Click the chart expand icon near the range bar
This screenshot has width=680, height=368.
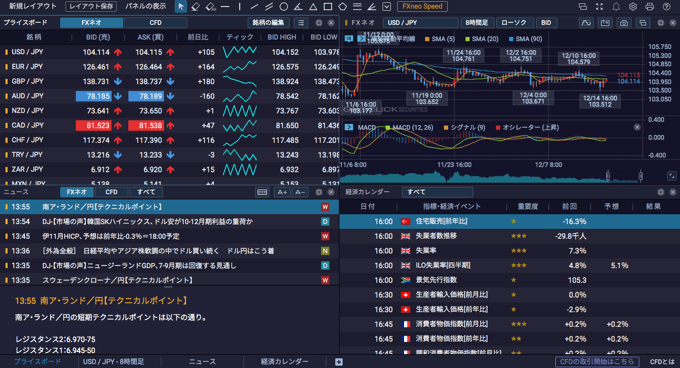tap(671, 176)
